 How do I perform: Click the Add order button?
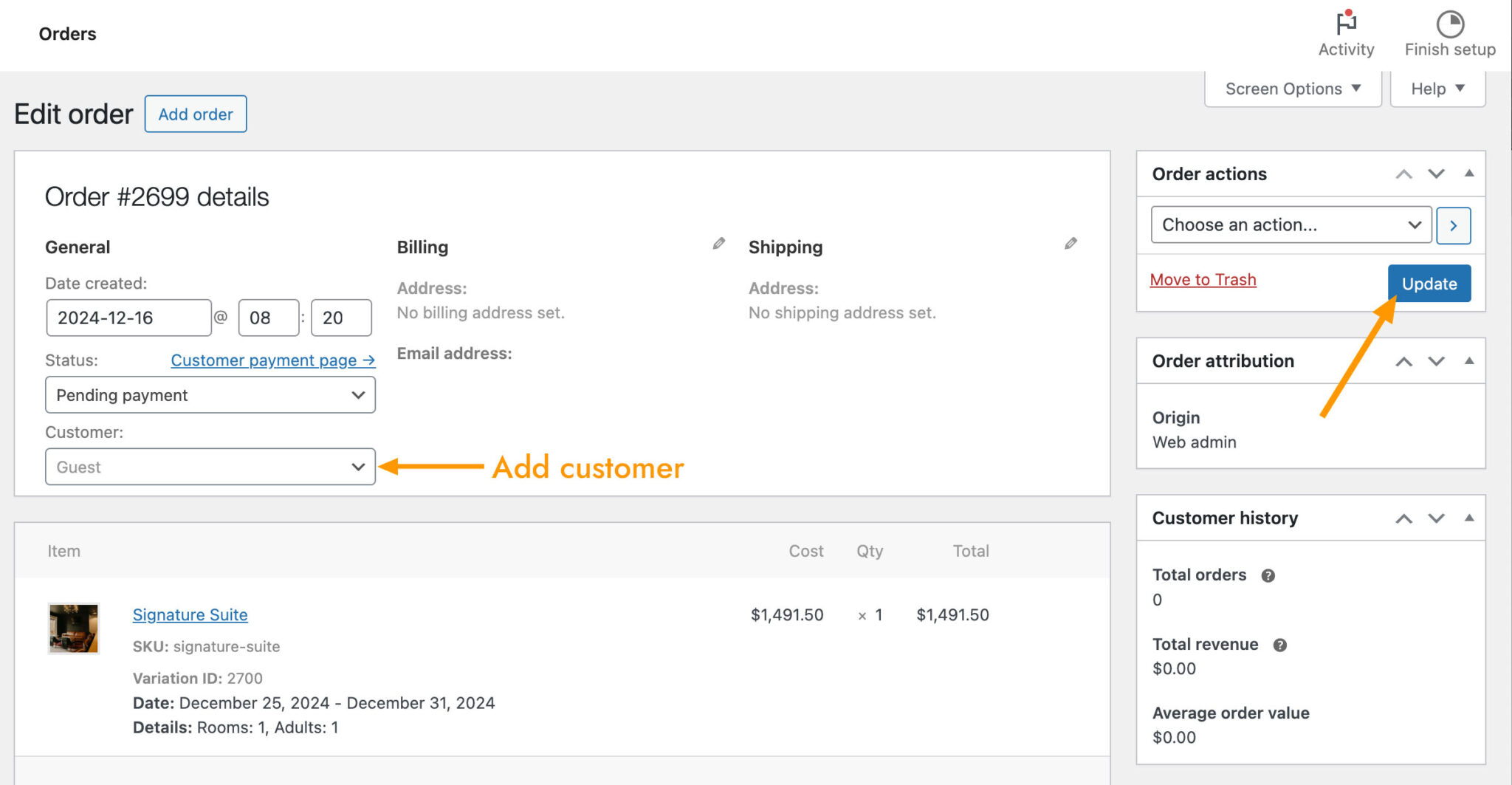click(x=196, y=114)
